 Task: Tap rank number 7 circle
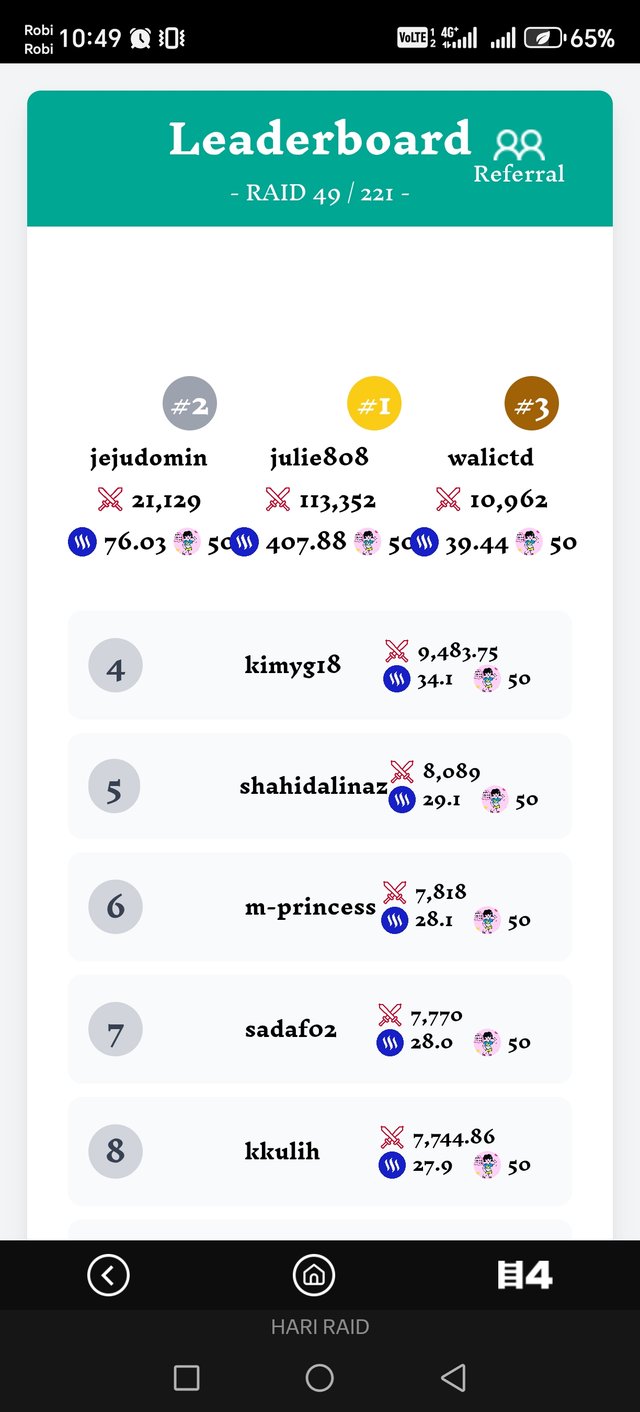(115, 1030)
